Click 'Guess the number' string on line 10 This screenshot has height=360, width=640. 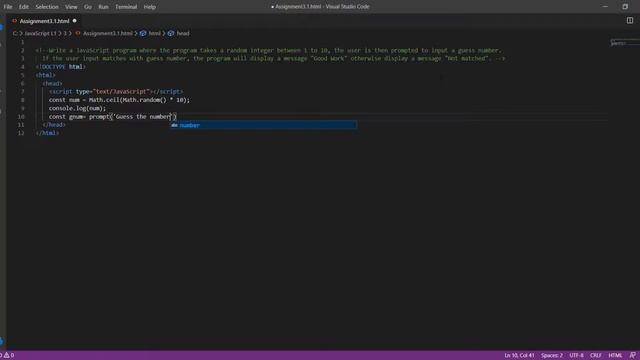pyautogui.click(x=142, y=117)
